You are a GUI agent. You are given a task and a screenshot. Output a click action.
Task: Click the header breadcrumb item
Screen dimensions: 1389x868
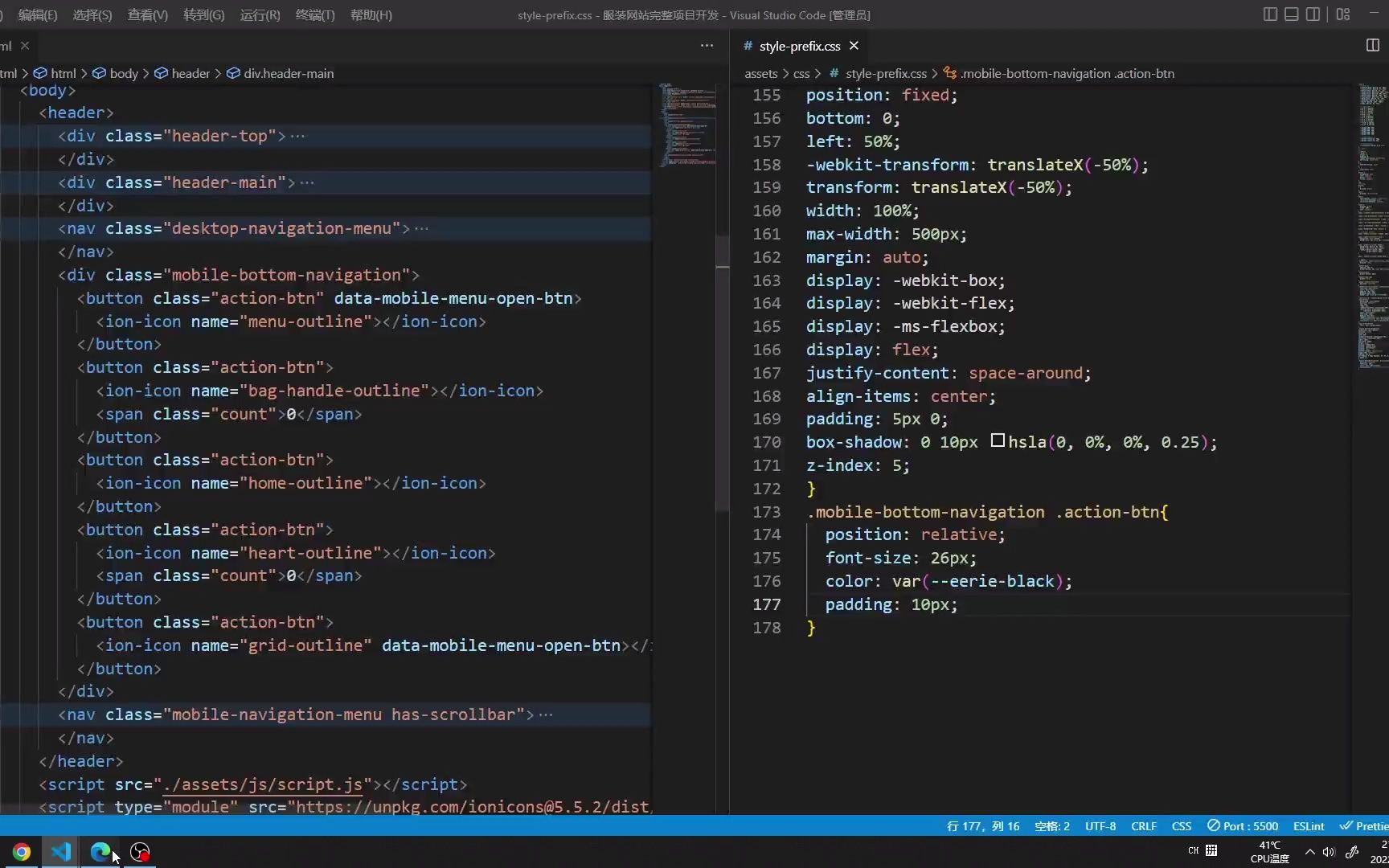tap(182, 73)
